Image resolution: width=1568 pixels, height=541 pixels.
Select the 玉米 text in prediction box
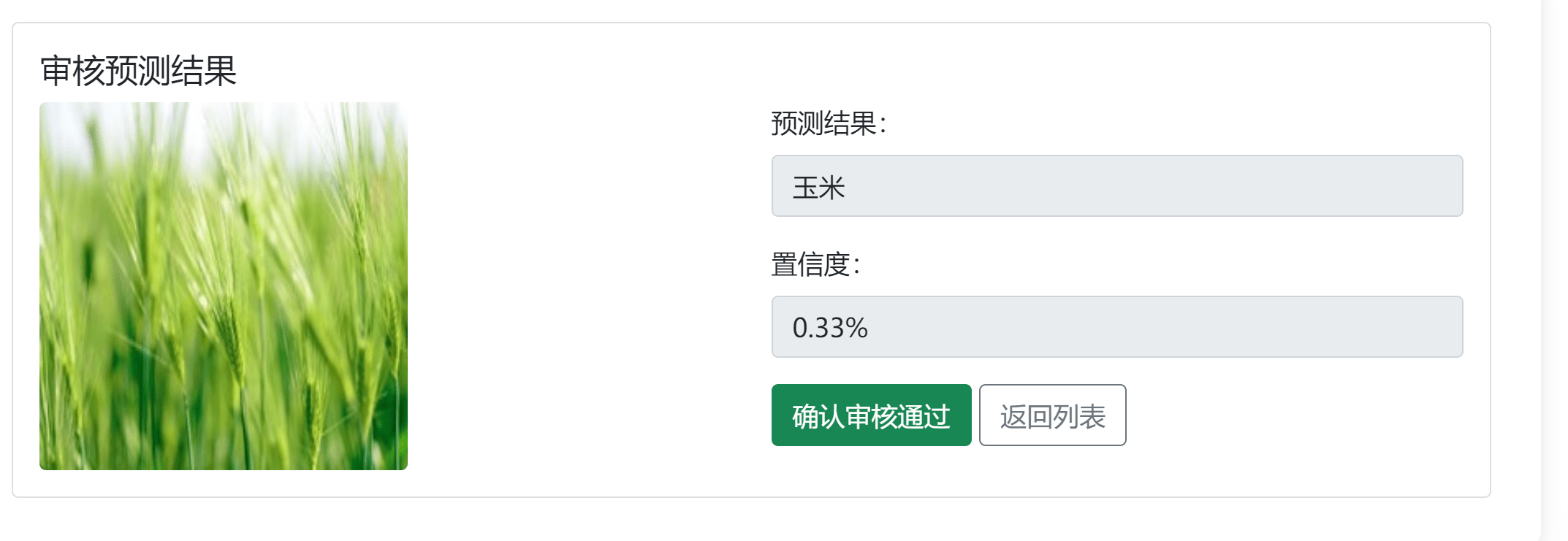tap(818, 188)
